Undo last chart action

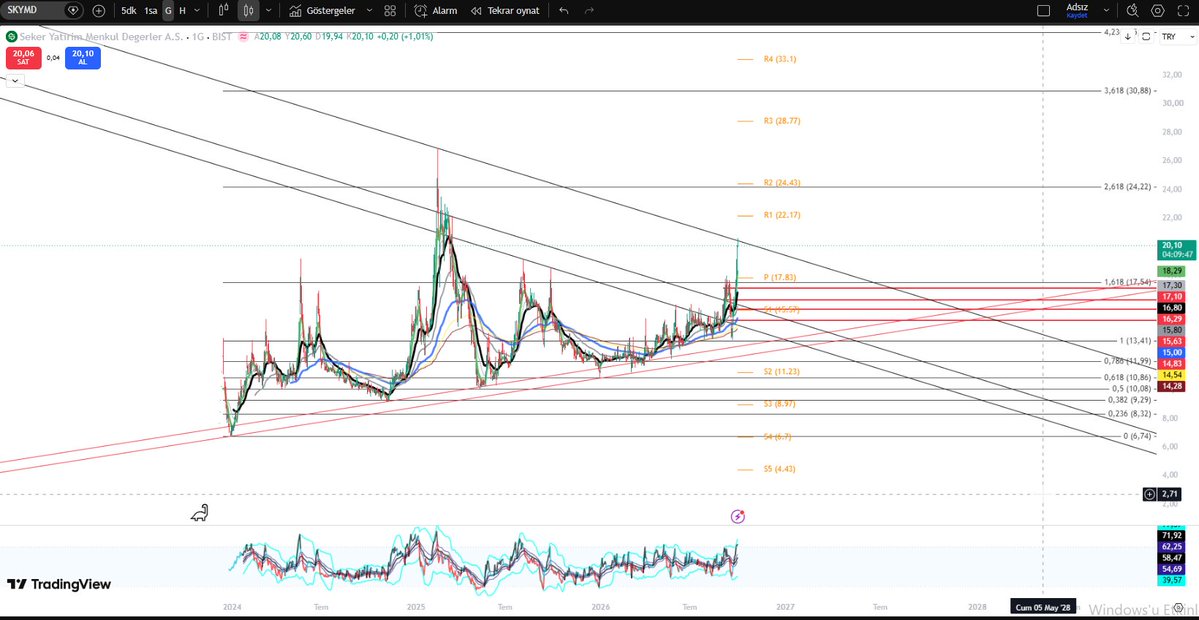[x=564, y=11]
